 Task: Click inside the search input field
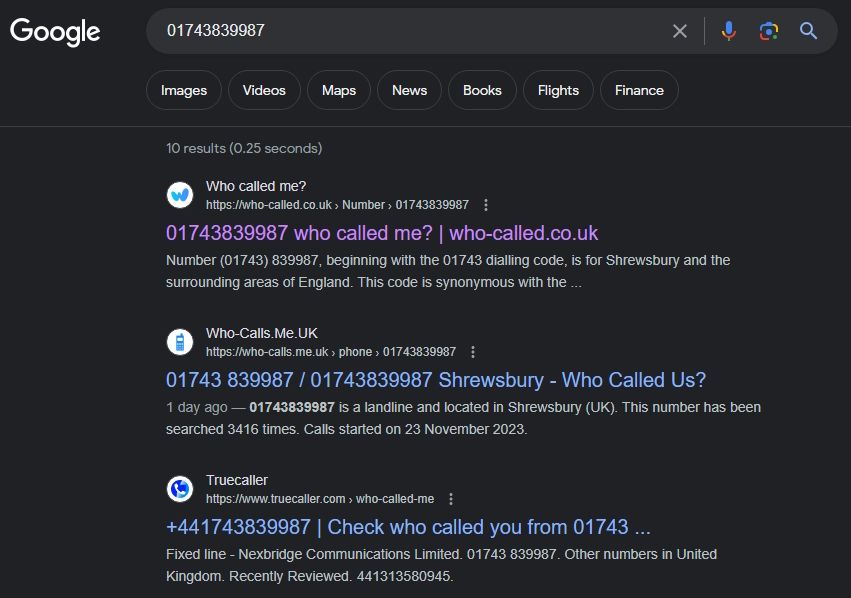400,31
